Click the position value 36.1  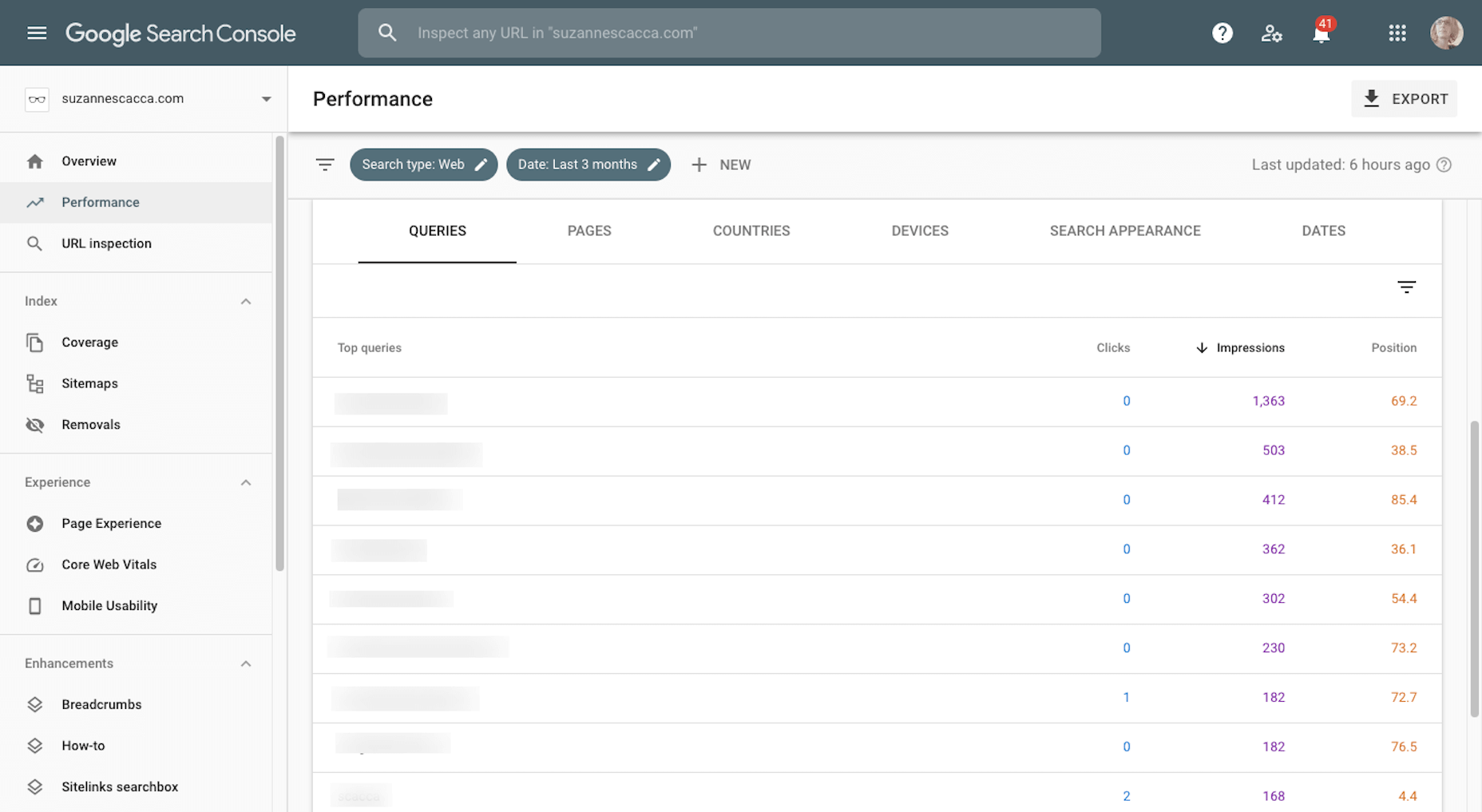(1404, 549)
